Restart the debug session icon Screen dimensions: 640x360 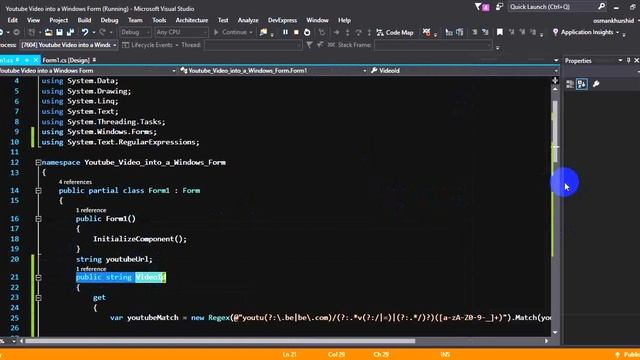click(307, 32)
